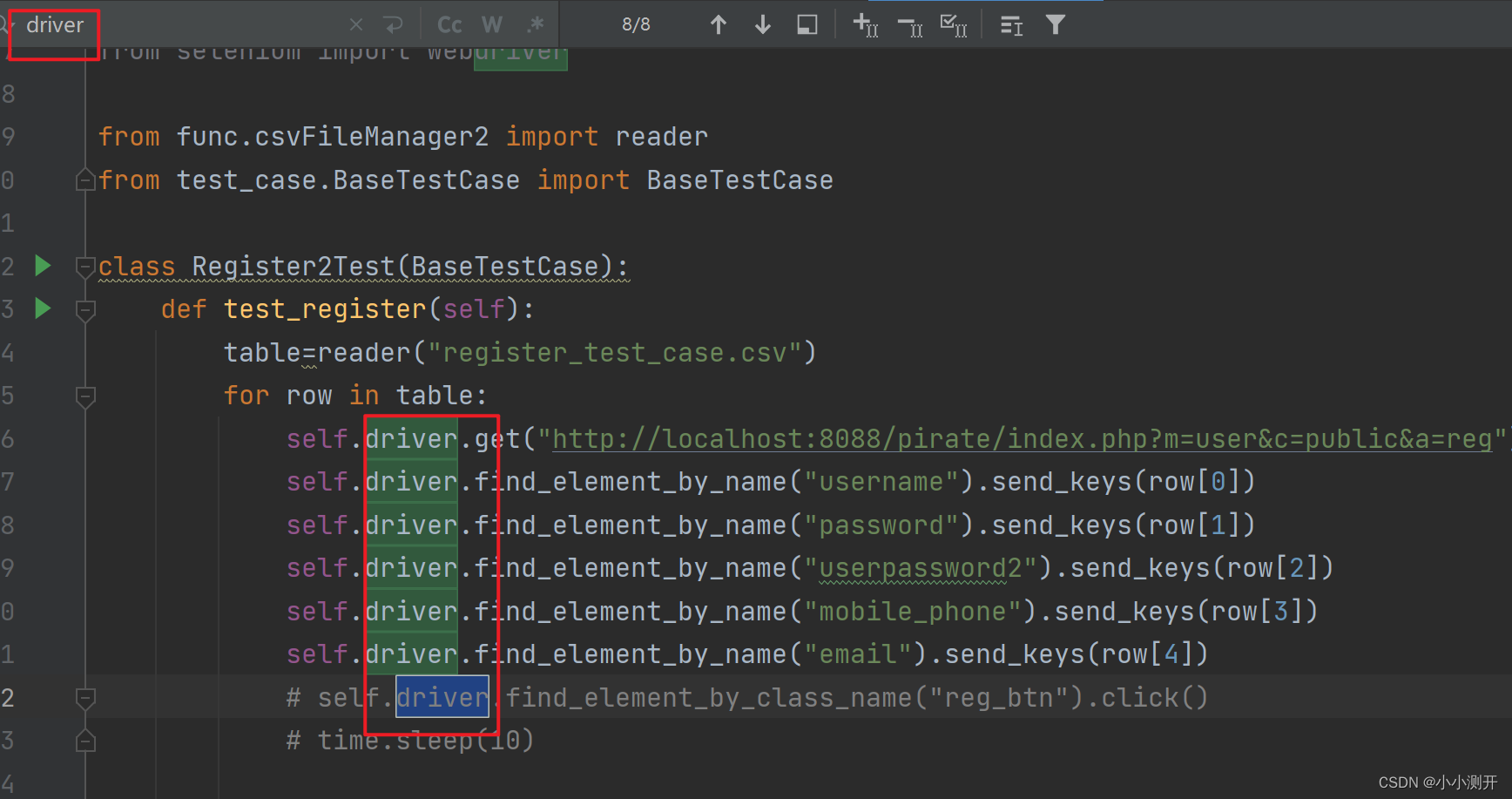The width and height of the screenshot is (1512, 799).
Task: Remove the last occurrence from selection
Action: pyautogui.click(x=908, y=25)
